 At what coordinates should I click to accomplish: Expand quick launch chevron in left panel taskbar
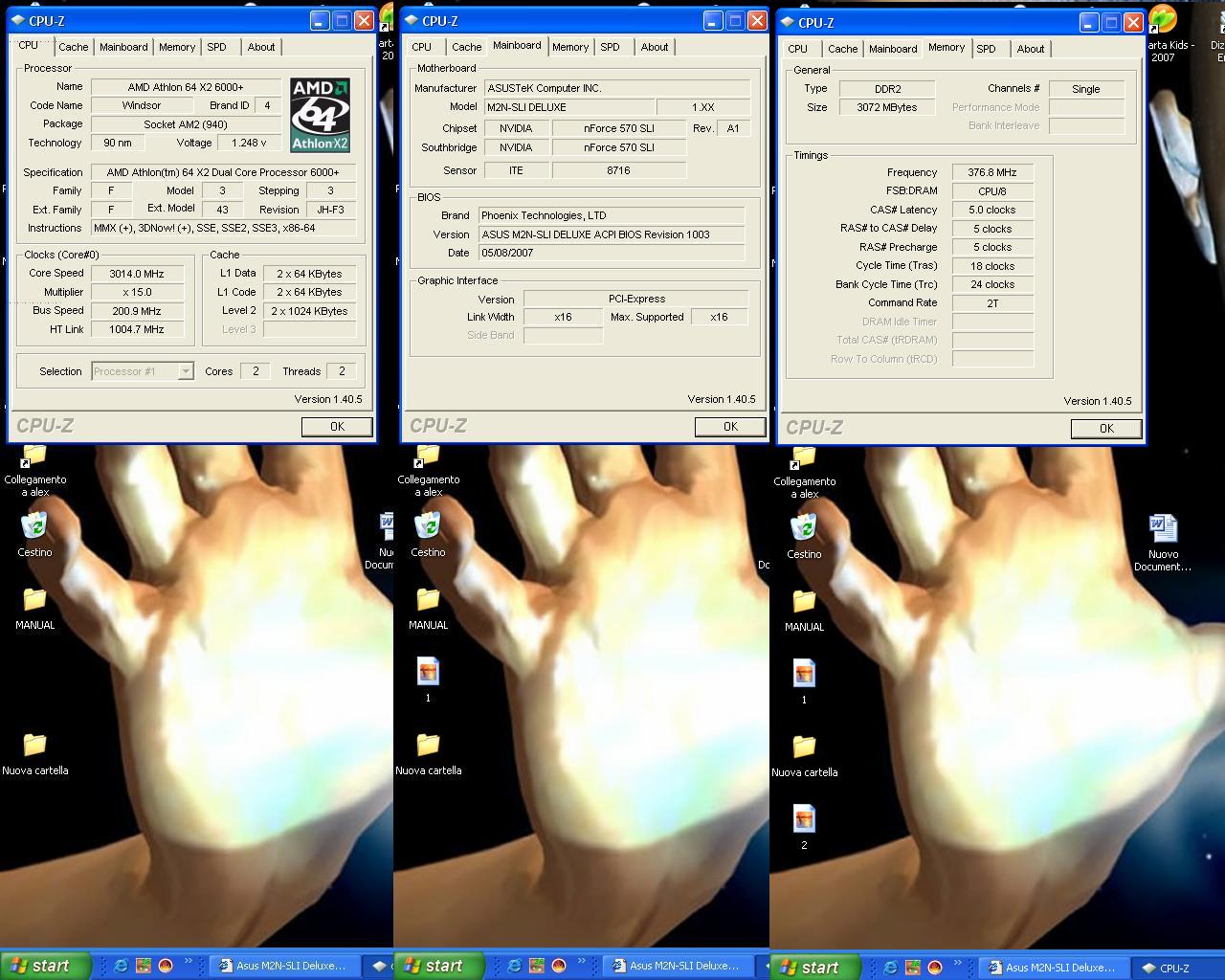[x=188, y=962]
